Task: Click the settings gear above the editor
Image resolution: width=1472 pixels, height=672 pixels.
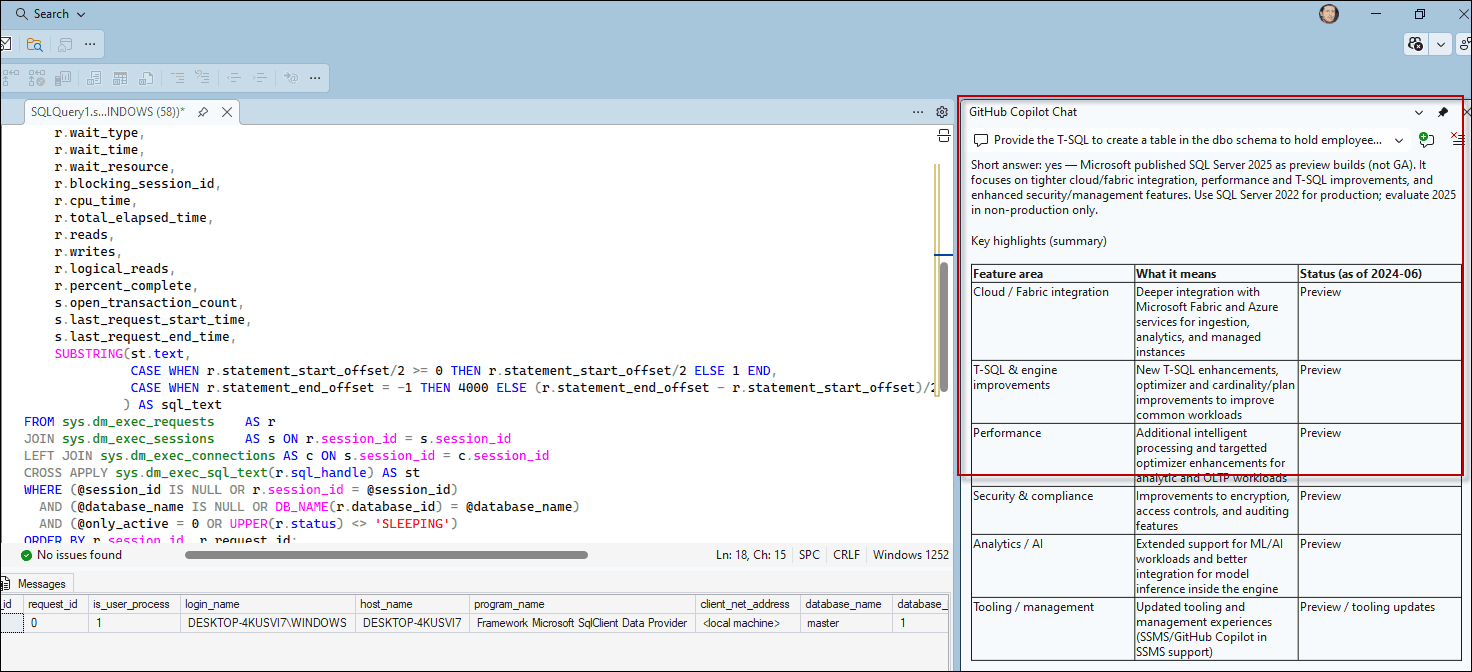Action: point(941,112)
